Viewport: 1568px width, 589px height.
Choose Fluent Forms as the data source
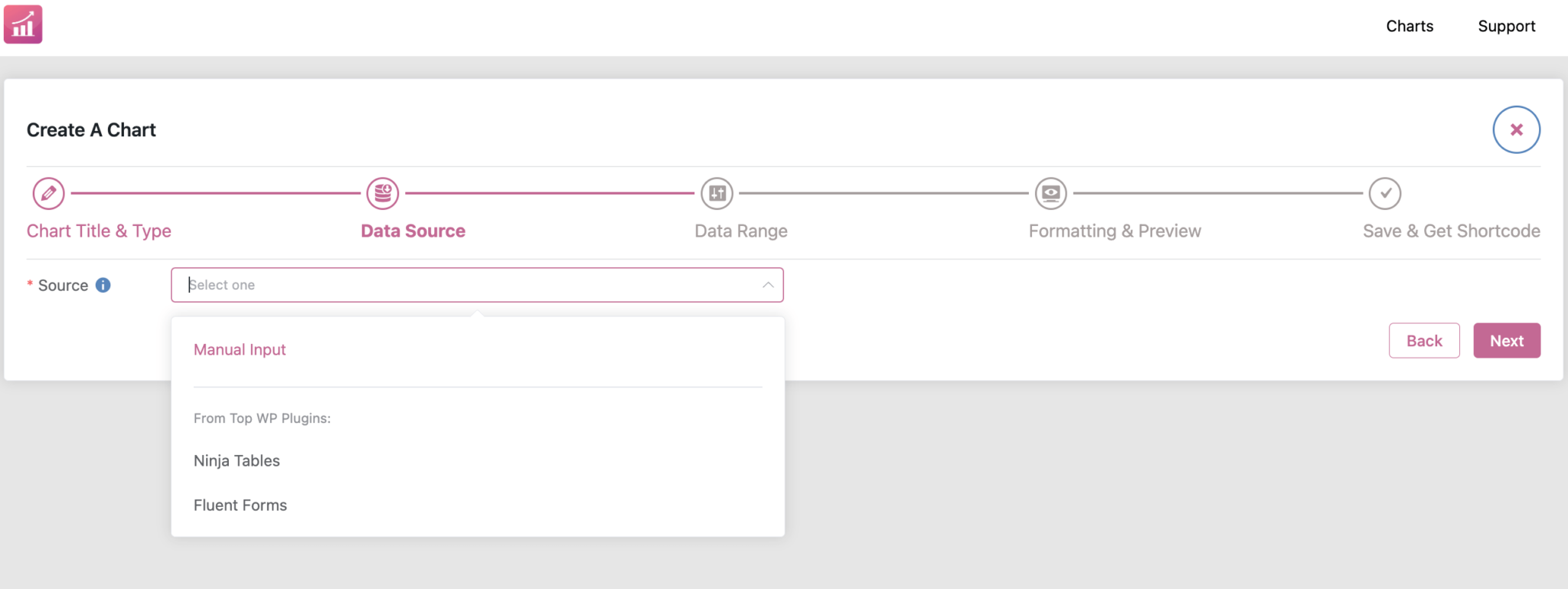tap(240, 505)
